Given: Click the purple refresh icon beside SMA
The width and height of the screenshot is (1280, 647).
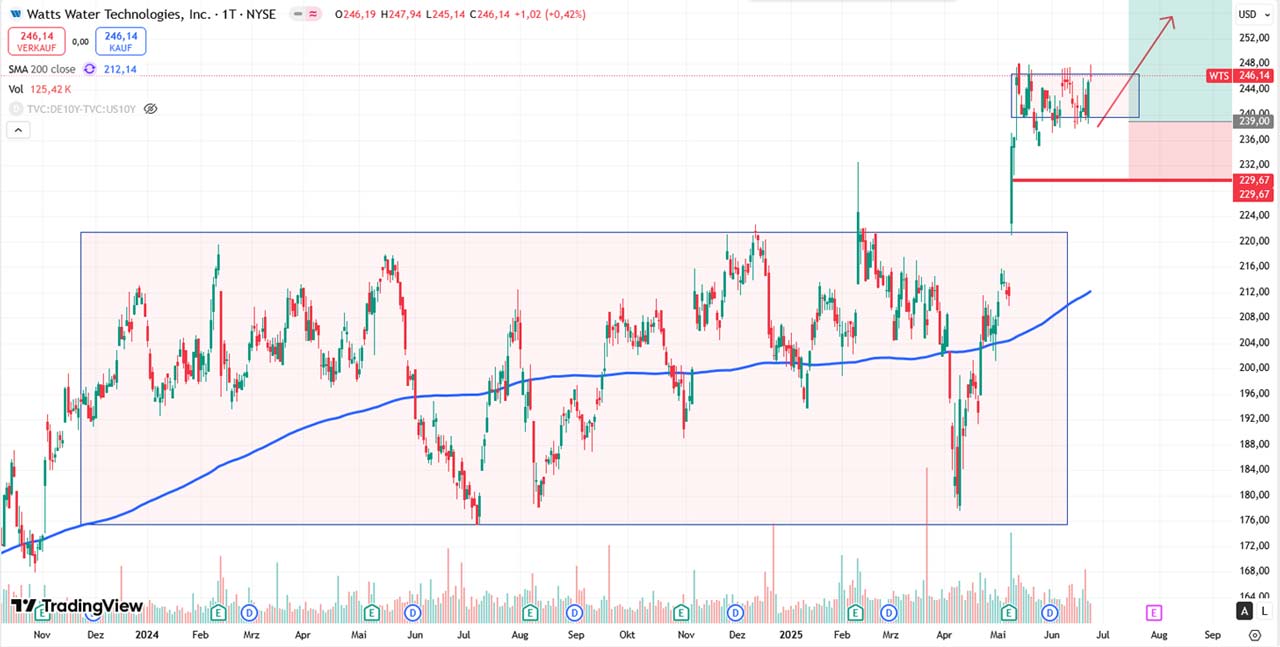Looking at the screenshot, I should [x=89, y=69].
